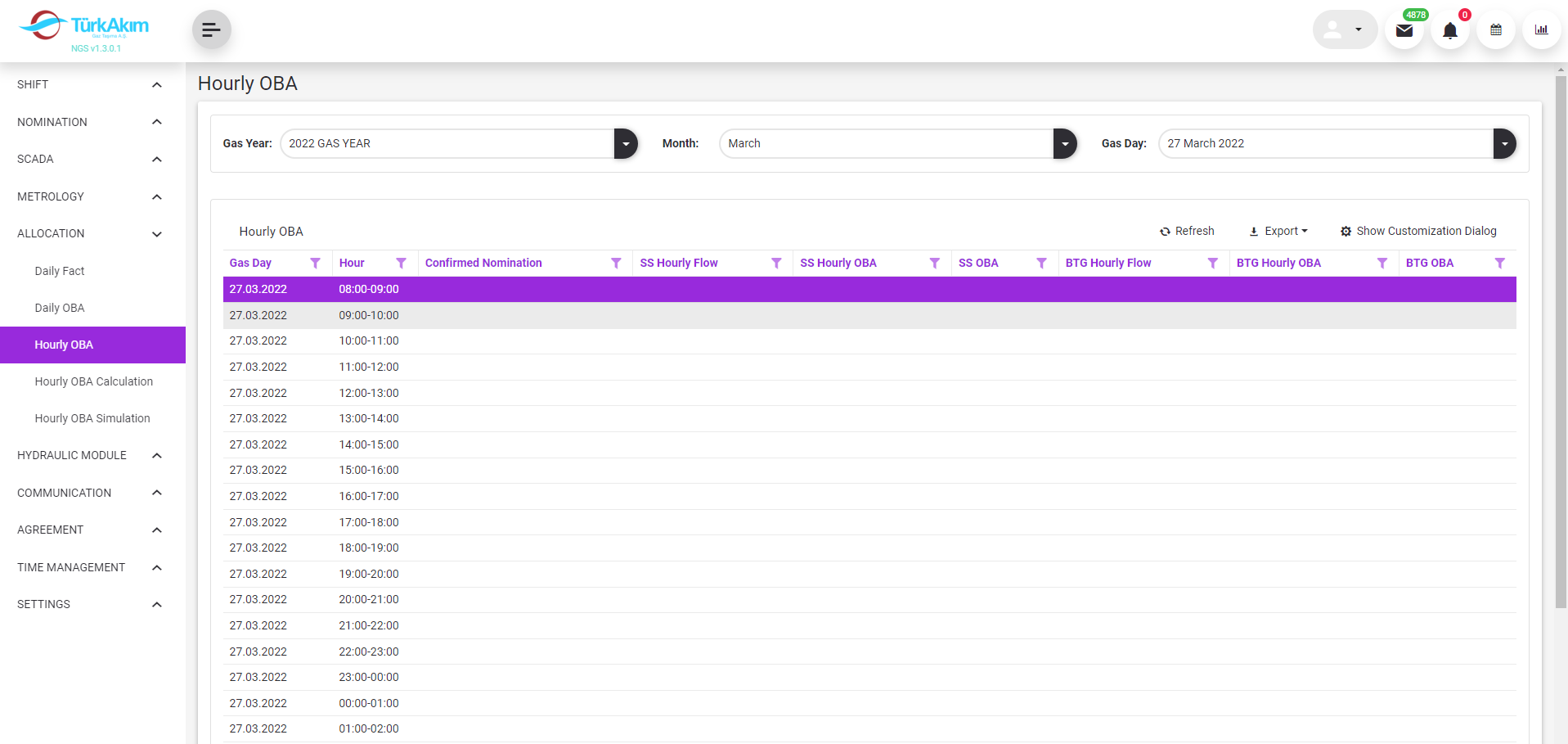
Task: Filter the BTG OBA column
Action: tap(1499, 264)
